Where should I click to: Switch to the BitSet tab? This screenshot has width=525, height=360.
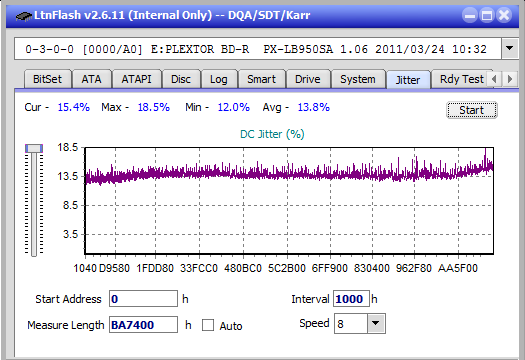pyautogui.click(x=48, y=79)
